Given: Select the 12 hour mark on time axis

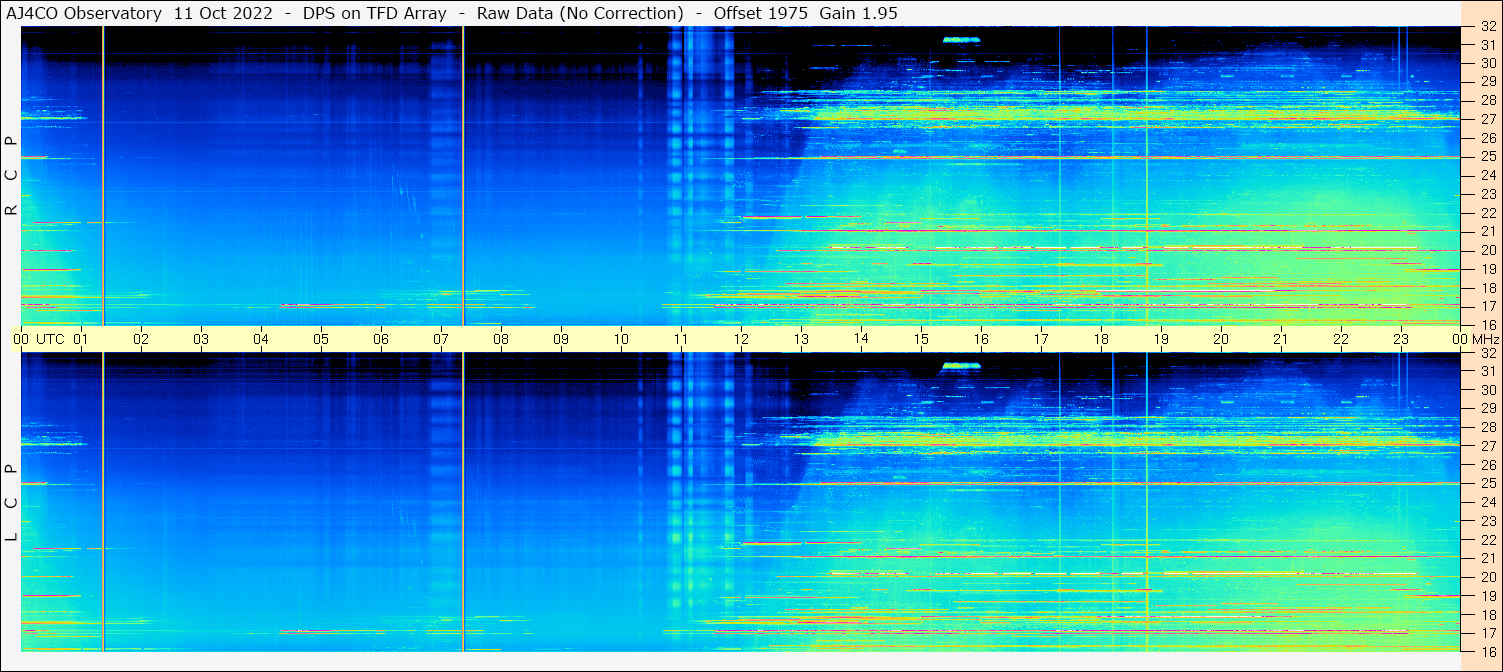Looking at the screenshot, I should tap(741, 339).
